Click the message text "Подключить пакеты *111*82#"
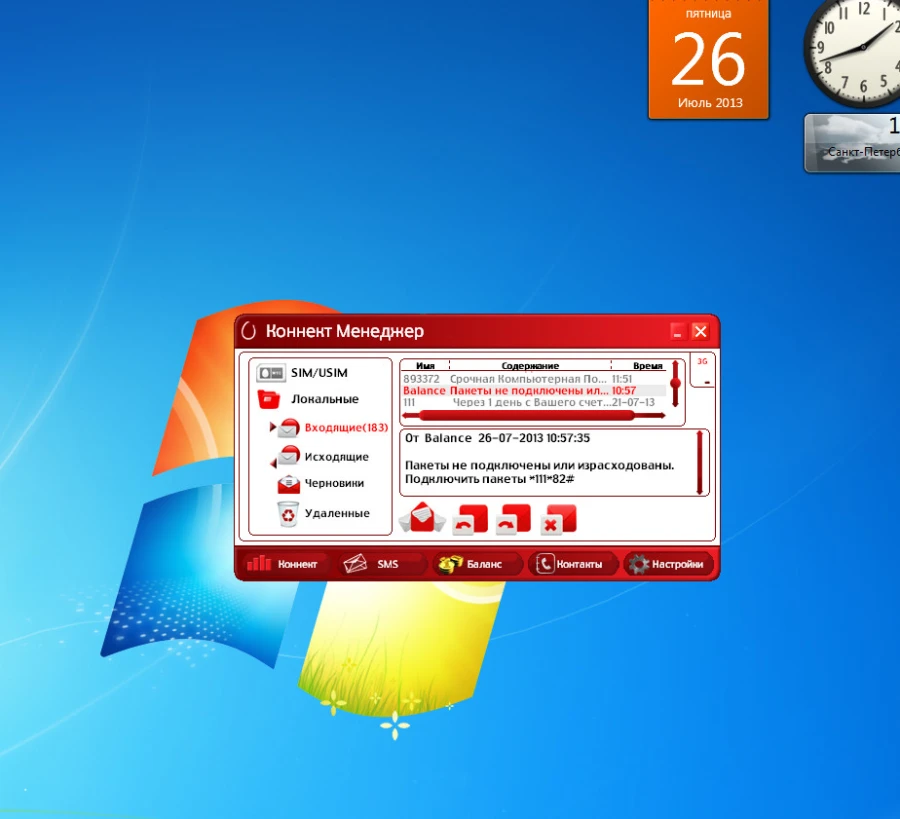This screenshot has height=819, width=900. coord(490,479)
